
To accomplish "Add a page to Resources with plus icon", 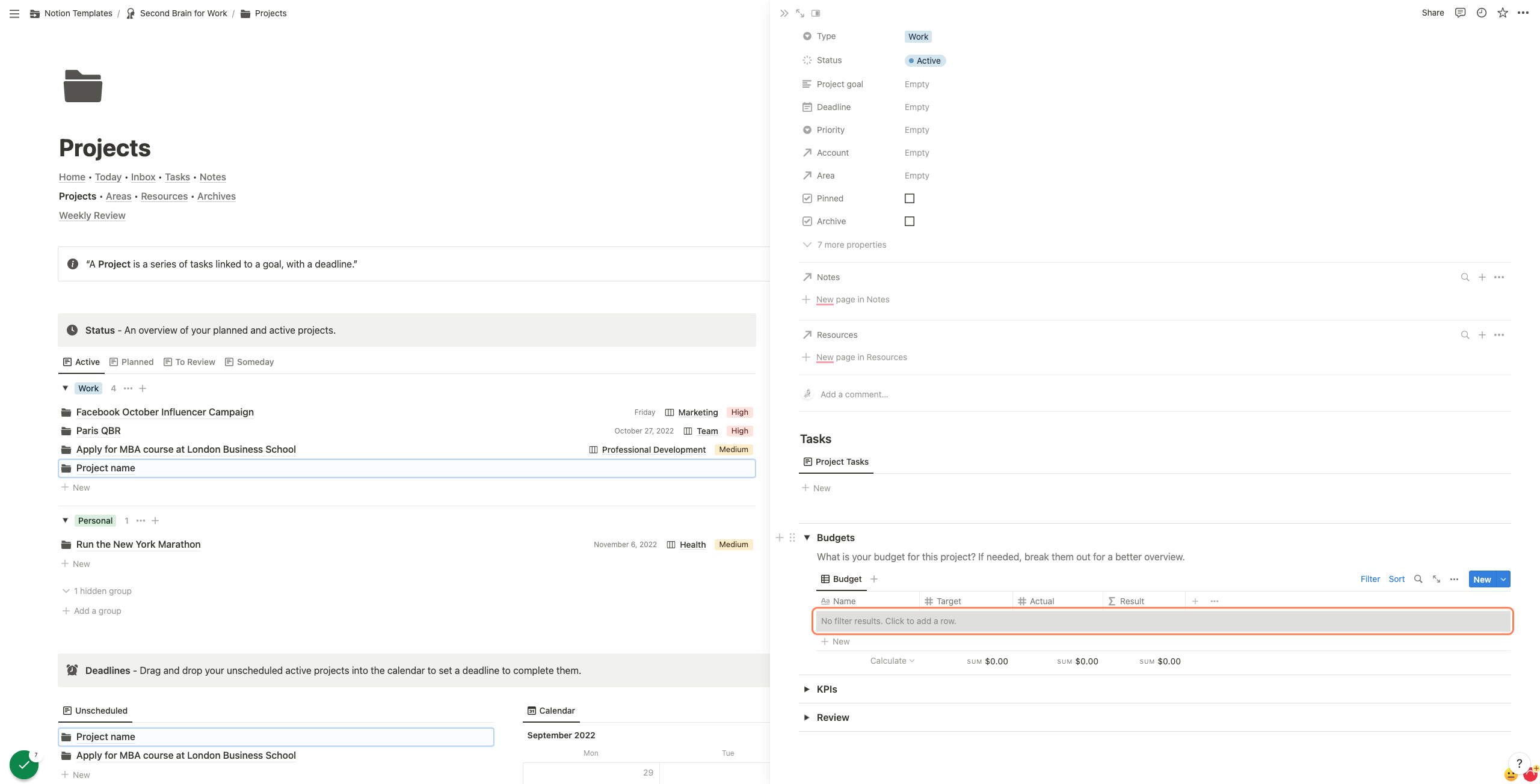I will [x=1482, y=335].
